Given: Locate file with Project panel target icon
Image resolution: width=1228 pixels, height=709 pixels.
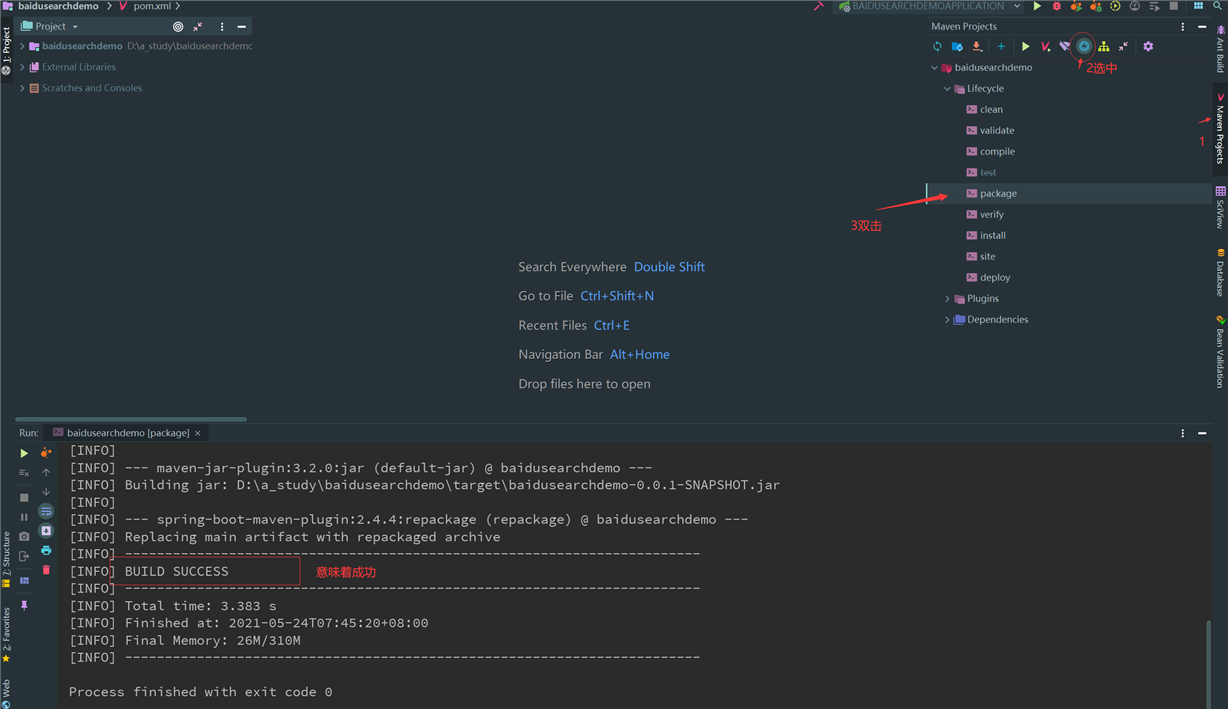Looking at the screenshot, I should [178, 27].
